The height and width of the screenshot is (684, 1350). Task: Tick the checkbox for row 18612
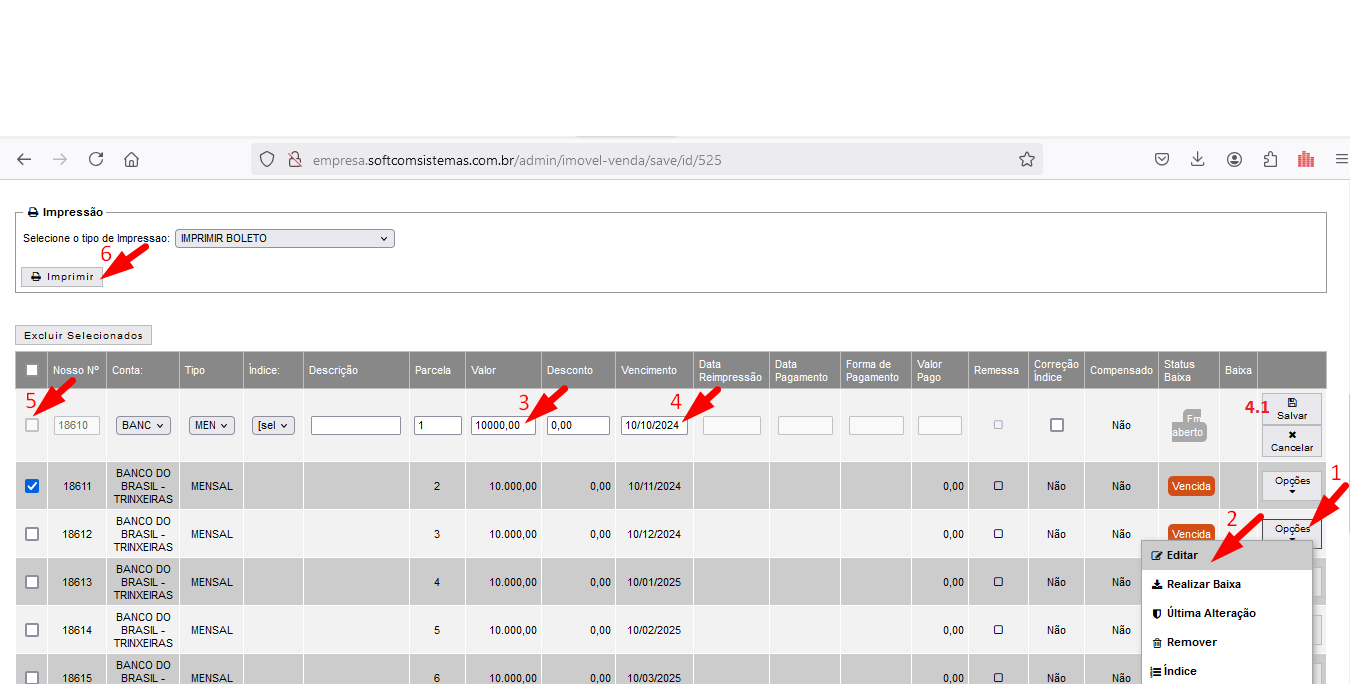click(32, 534)
